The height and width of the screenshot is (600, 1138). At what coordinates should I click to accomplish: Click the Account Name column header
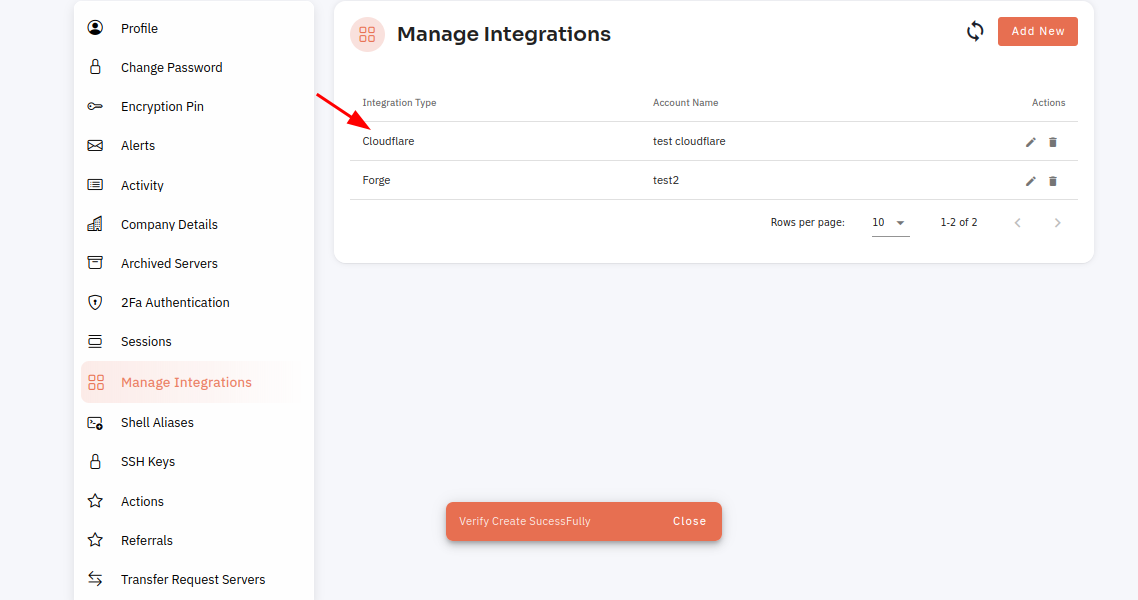[x=685, y=103]
